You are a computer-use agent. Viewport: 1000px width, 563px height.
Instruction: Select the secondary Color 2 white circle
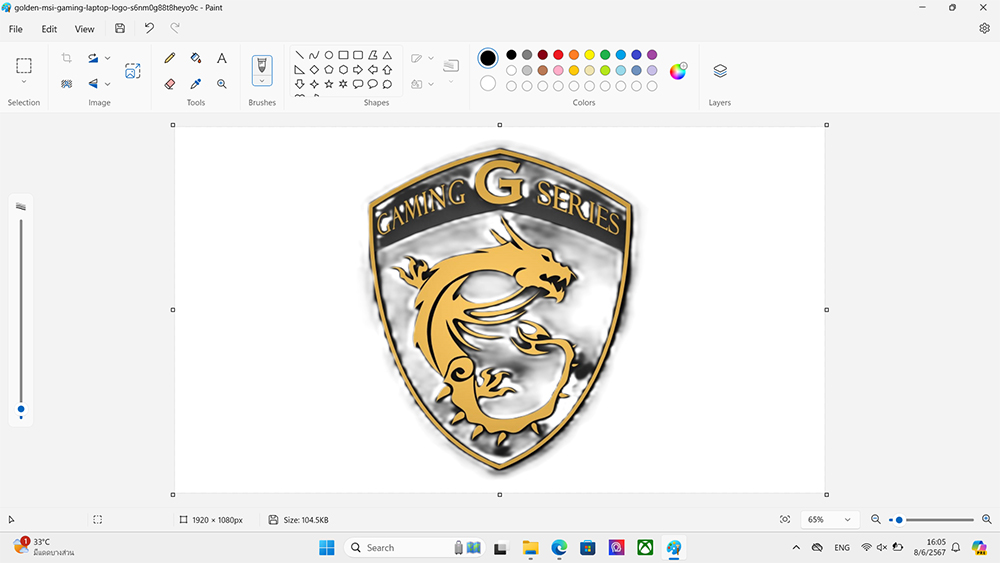488,84
